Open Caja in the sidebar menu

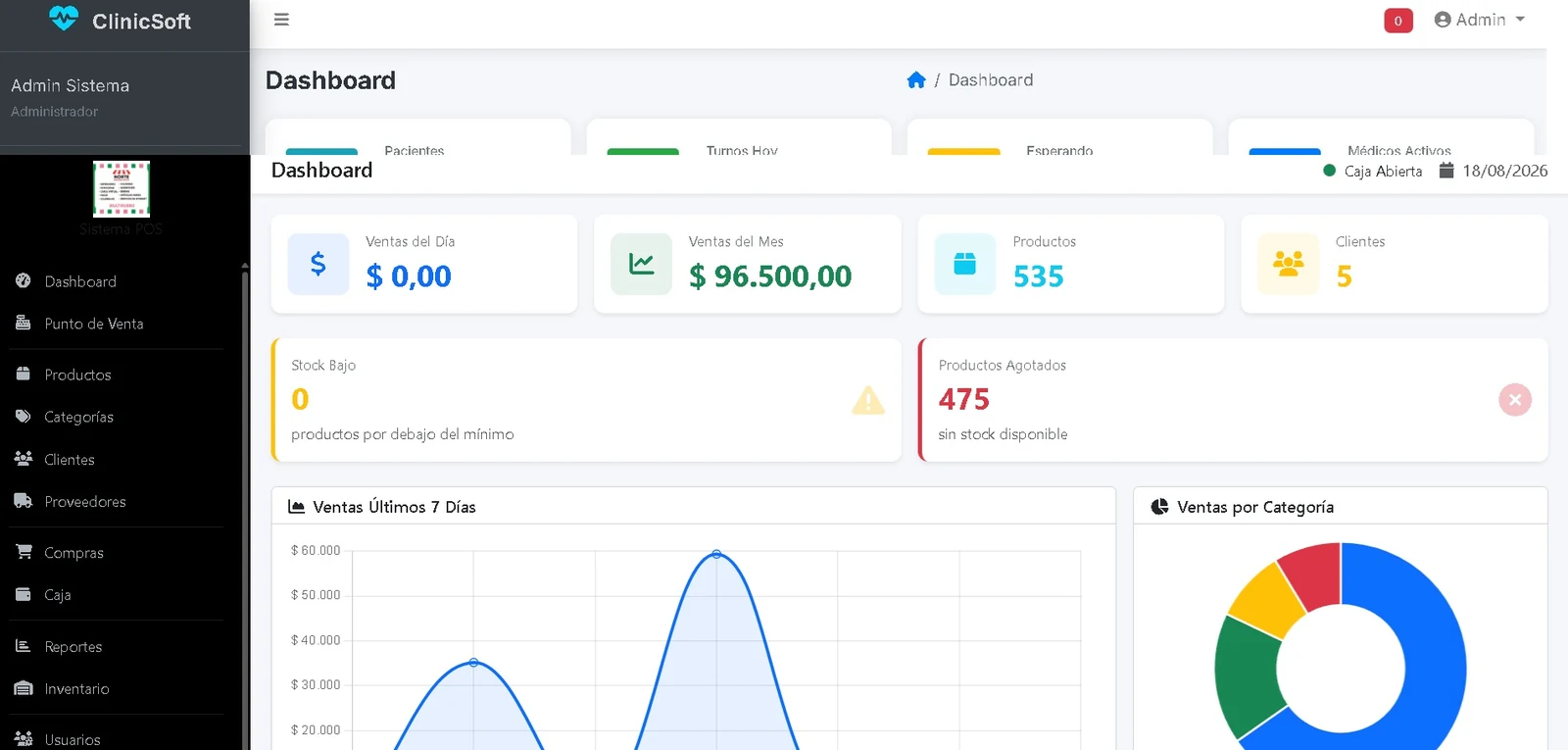click(x=57, y=594)
